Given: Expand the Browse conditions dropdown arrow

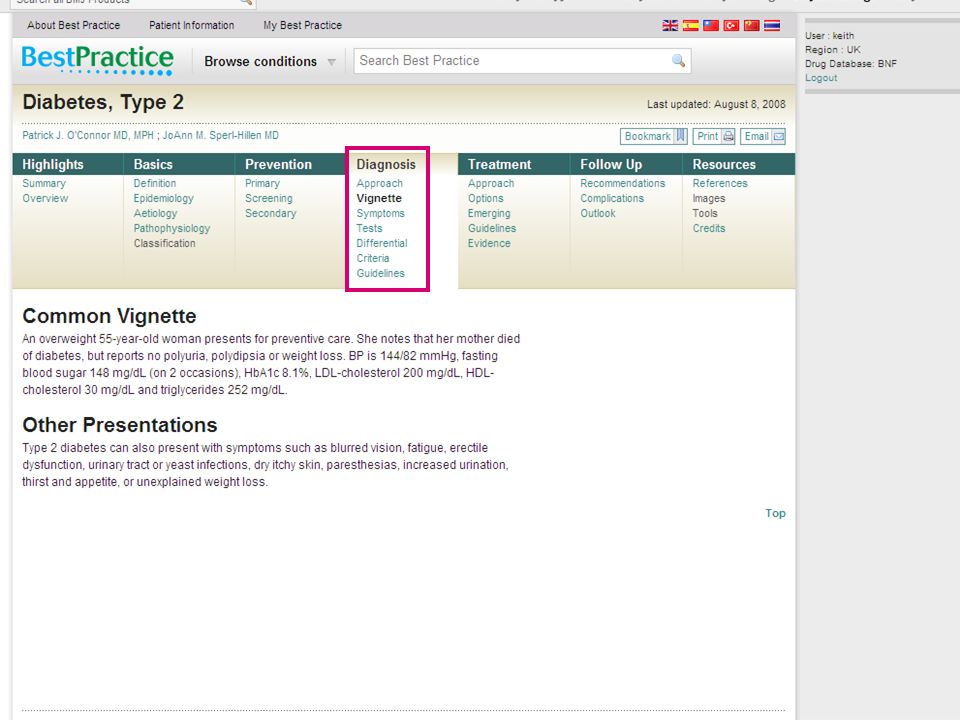Looking at the screenshot, I should 331,62.
